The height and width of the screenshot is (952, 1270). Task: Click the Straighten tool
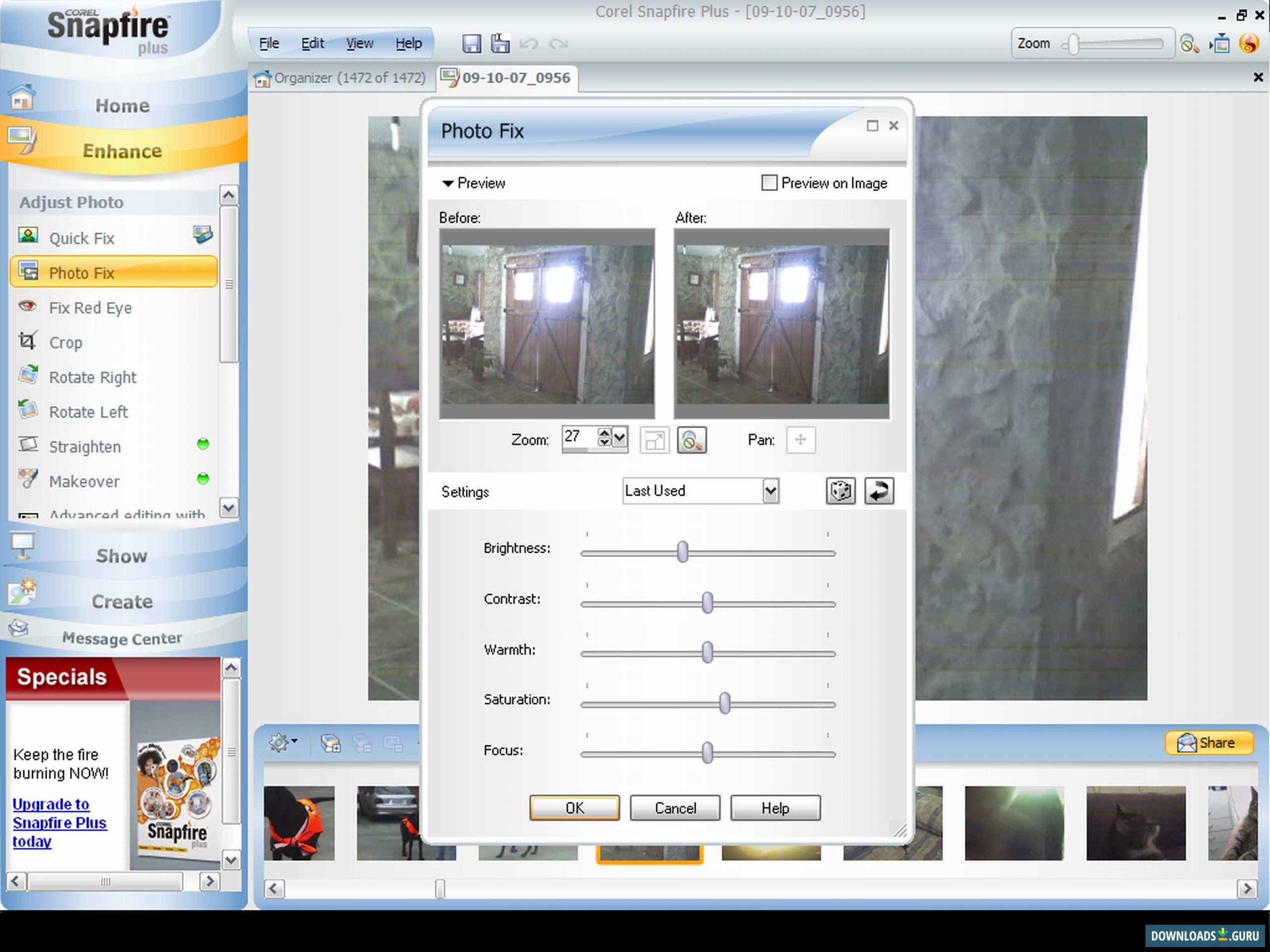point(84,446)
